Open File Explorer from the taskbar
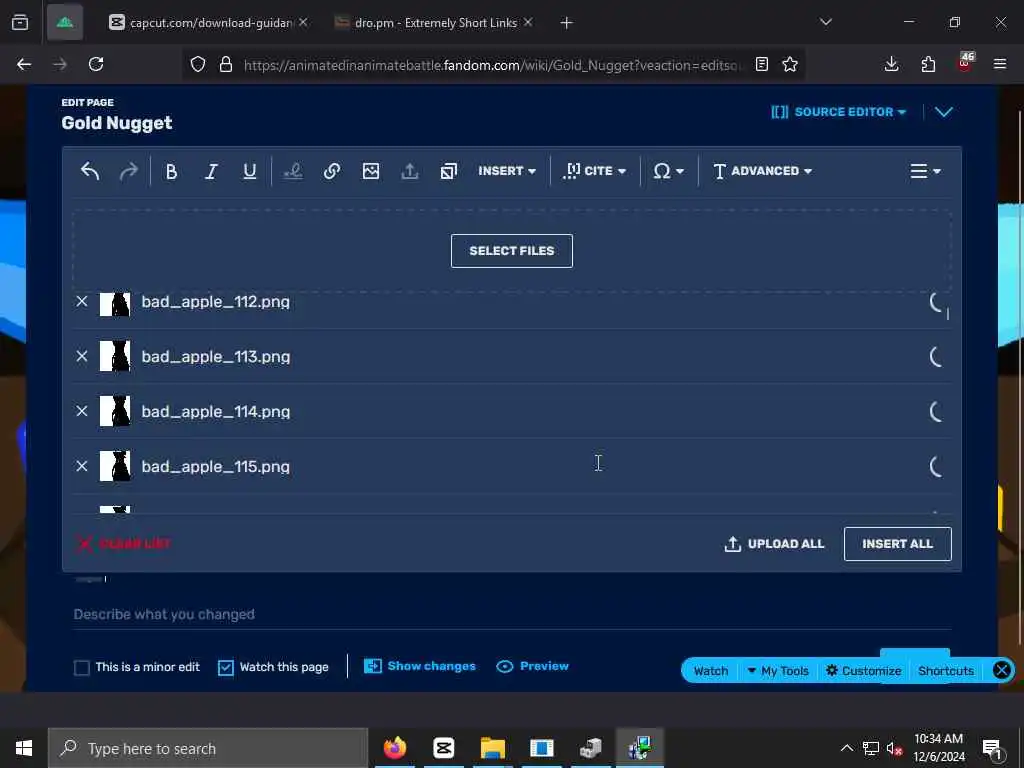The image size is (1024, 768). pyautogui.click(x=493, y=748)
